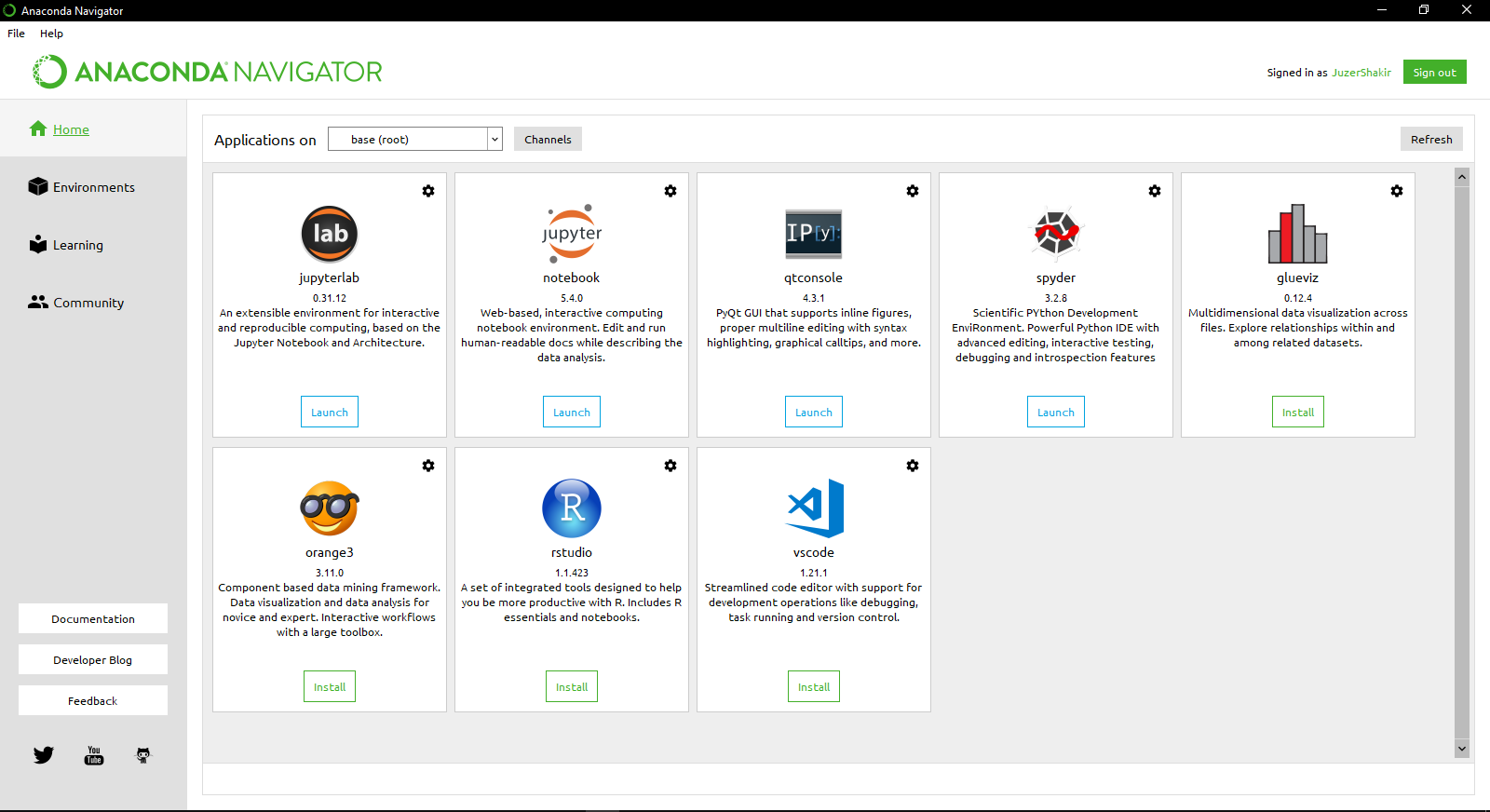This screenshot has width=1490, height=812.
Task: Open the glueviz tile gear icon
Action: click(x=1397, y=191)
